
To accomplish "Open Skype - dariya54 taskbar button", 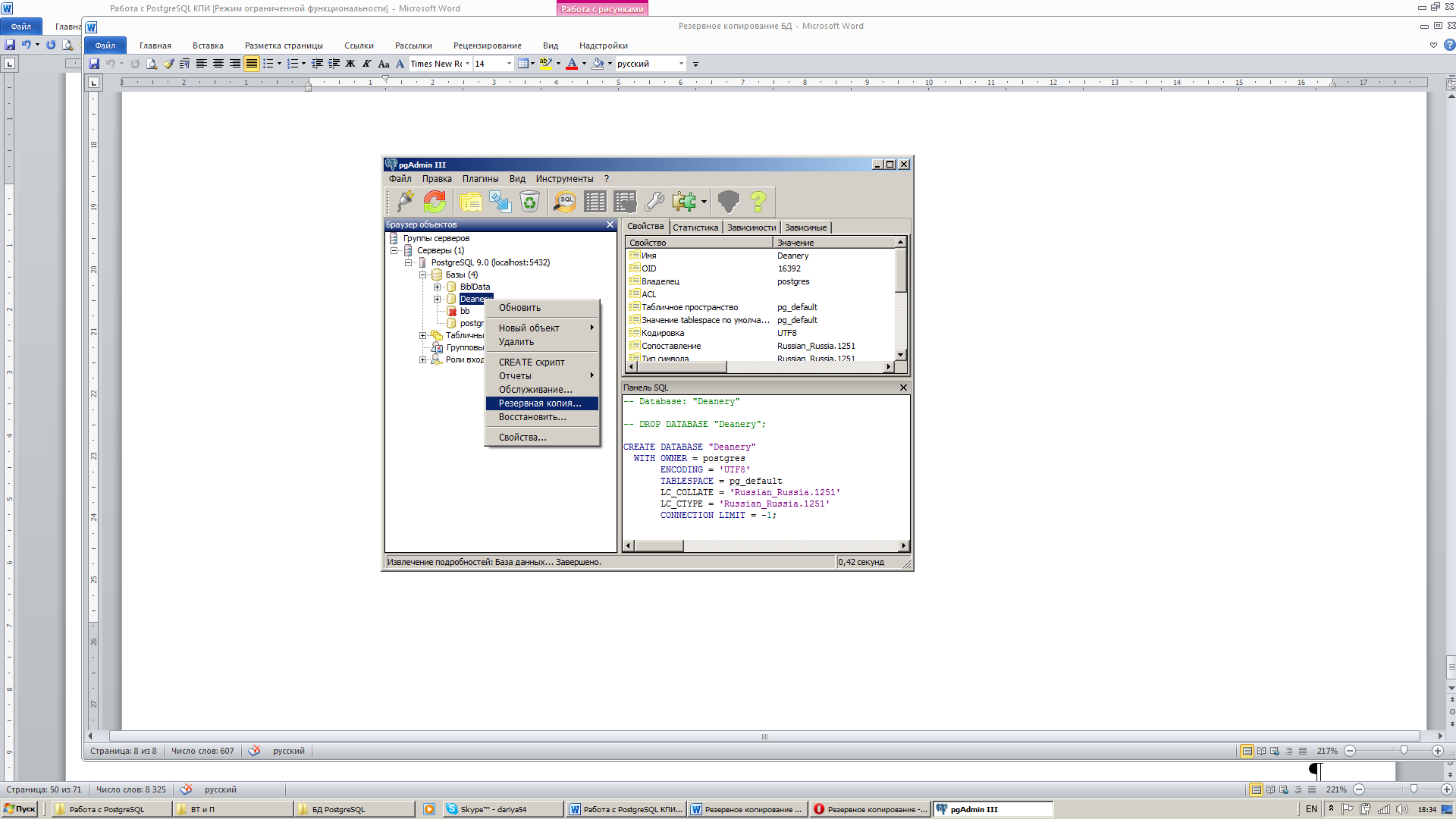I will pos(504,809).
